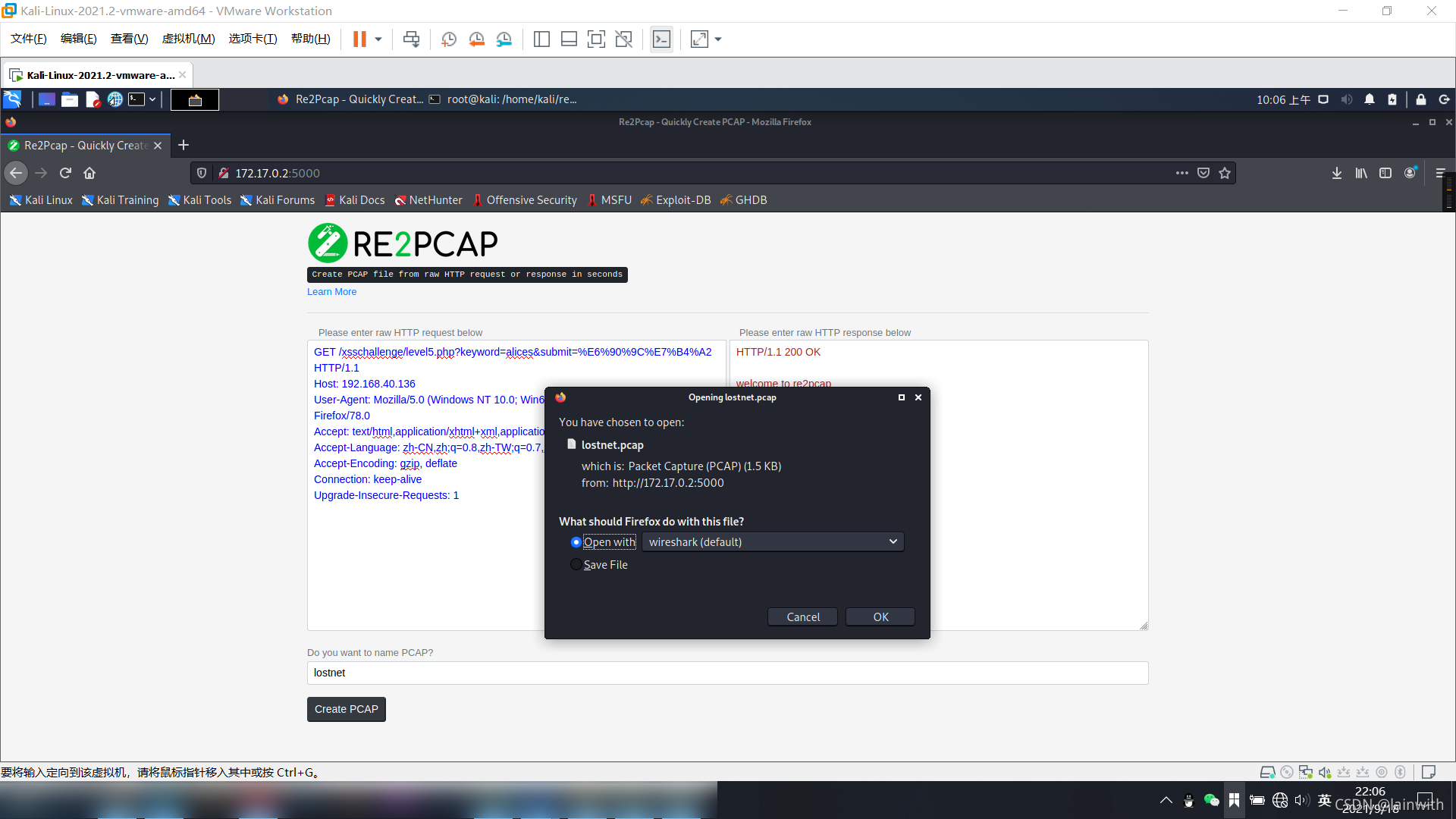Click the stretch guest display icon
Screen dimensions: 1456x819
click(699, 39)
